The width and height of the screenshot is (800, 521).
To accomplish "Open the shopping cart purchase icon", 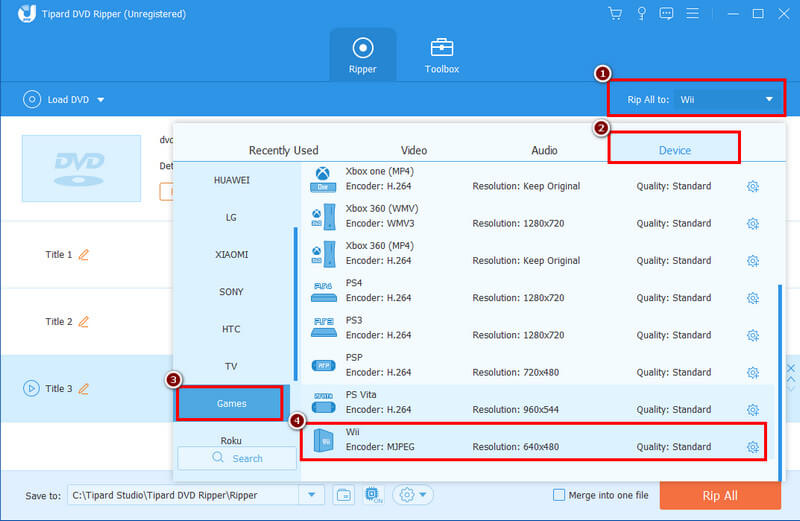I will (615, 13).
